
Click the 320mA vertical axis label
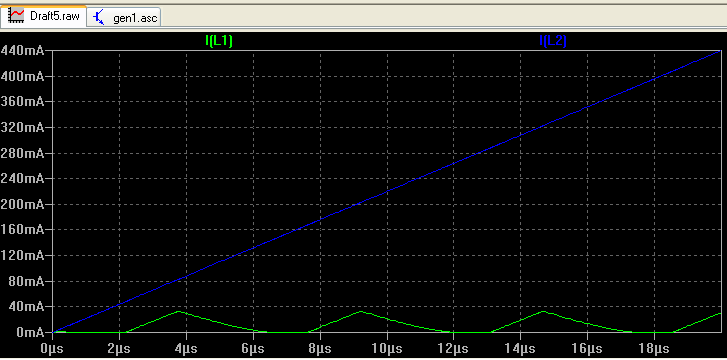[x=22, y=128]
